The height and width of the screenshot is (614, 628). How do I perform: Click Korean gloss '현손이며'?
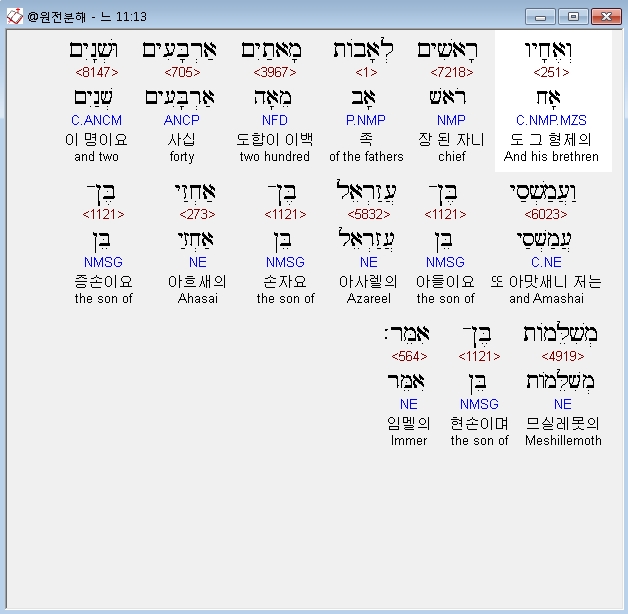(x=479, y=424)
